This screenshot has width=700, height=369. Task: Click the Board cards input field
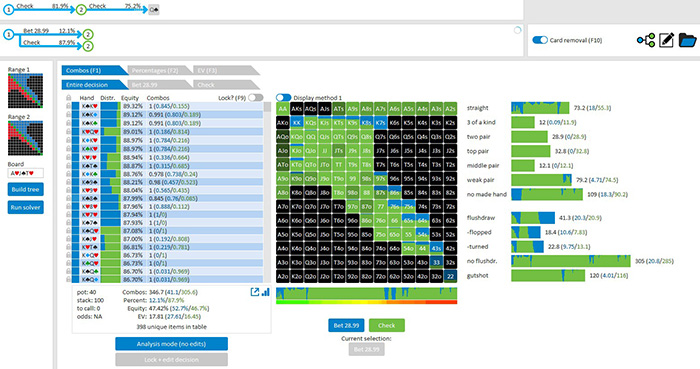[25, 173]
